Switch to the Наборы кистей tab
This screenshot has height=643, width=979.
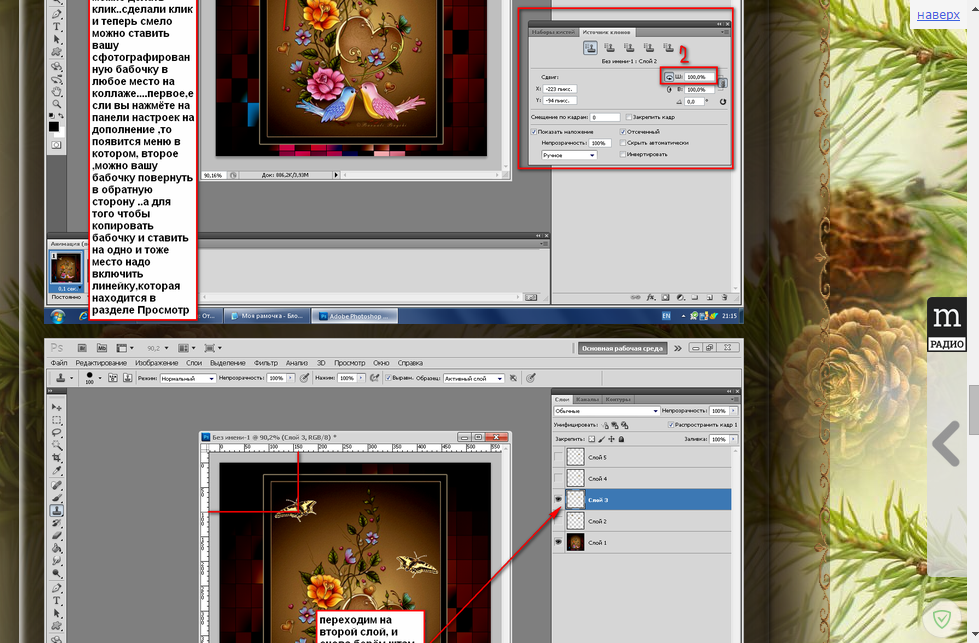coord(553,32)
